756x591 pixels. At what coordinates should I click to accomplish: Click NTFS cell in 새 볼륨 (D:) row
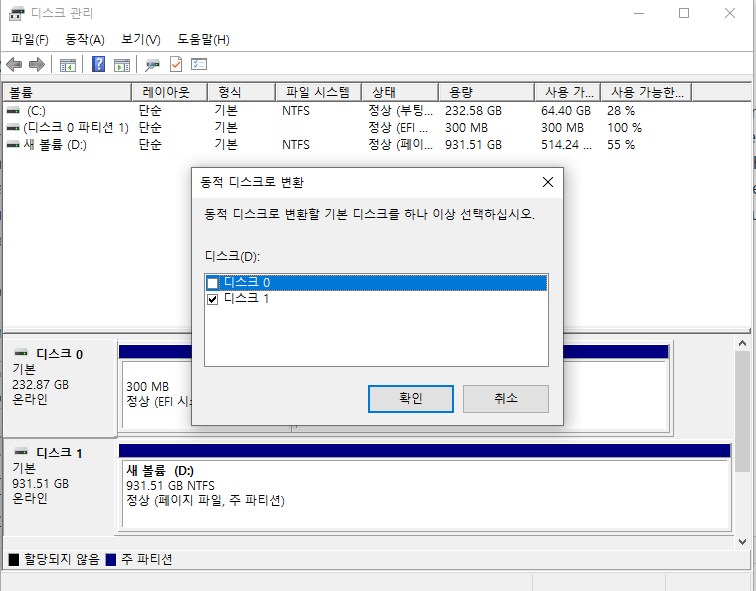click(x=296, y=145)
